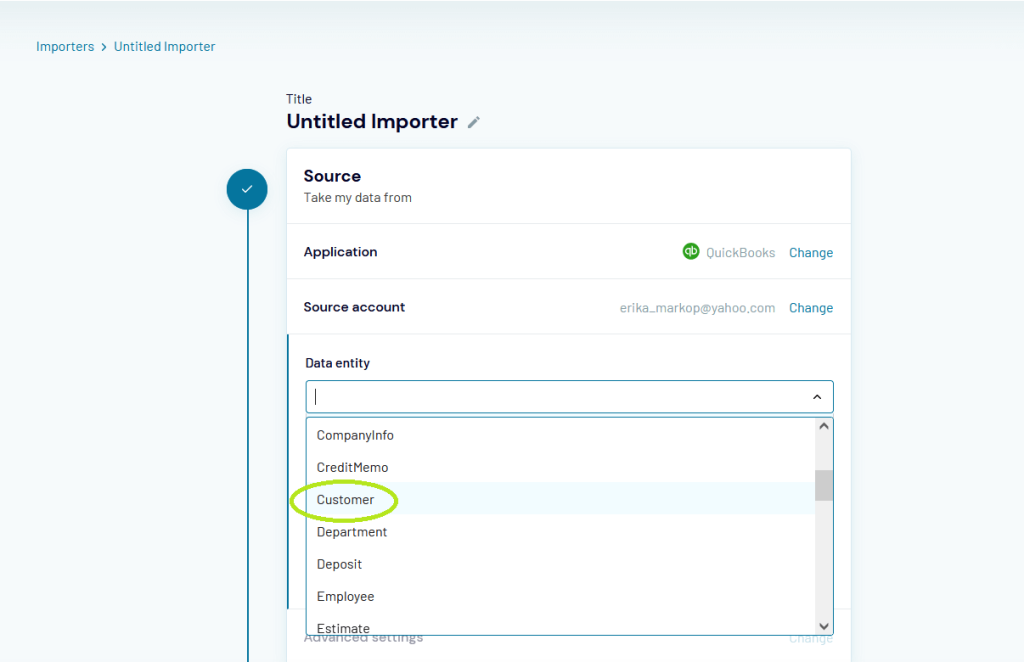Click the Untitled Importer title heading

pos(372,122)
